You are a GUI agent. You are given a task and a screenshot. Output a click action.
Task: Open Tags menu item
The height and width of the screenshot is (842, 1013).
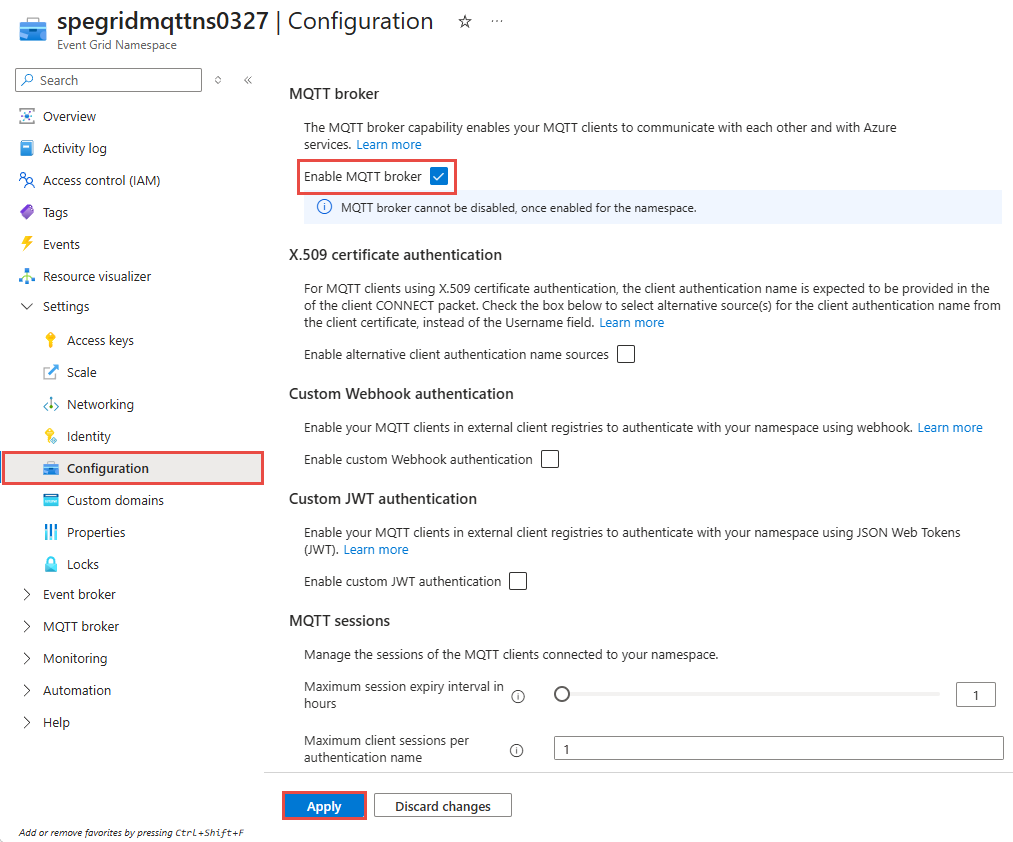point(56,213)
